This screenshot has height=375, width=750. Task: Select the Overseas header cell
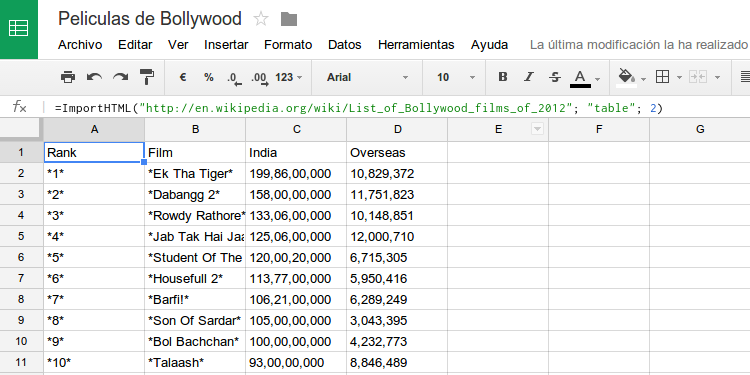397,152
